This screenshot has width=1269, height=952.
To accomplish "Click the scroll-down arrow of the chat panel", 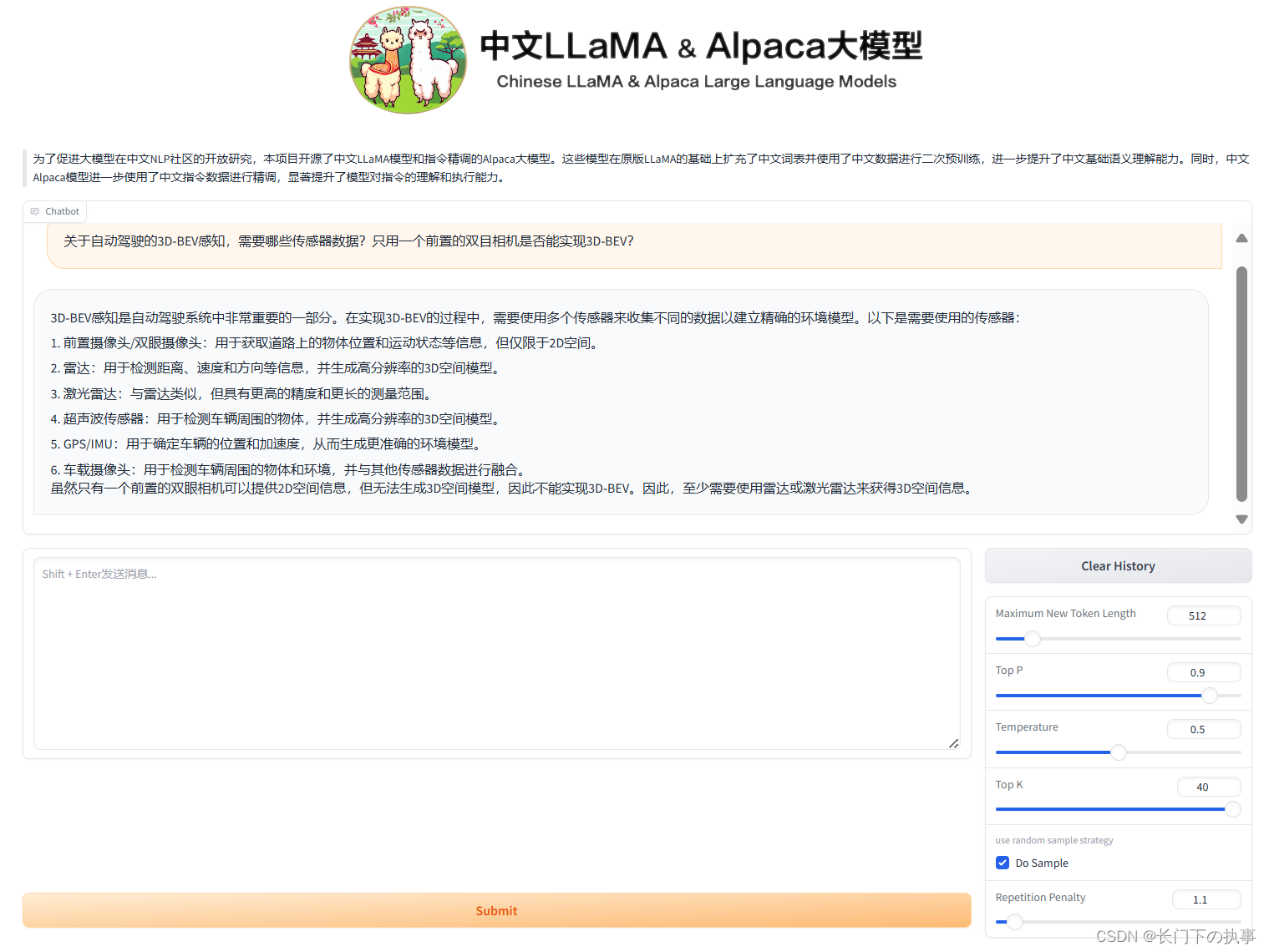I will coord(1241,518).
